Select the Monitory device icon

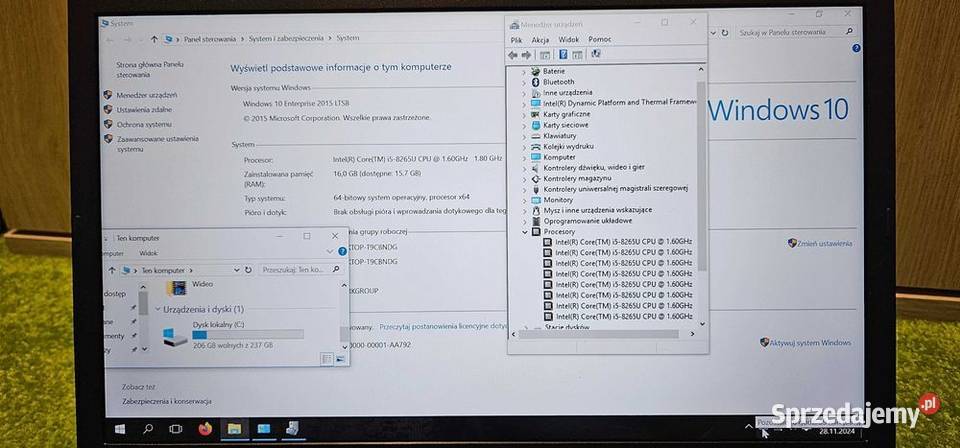[x=536, y=200]
